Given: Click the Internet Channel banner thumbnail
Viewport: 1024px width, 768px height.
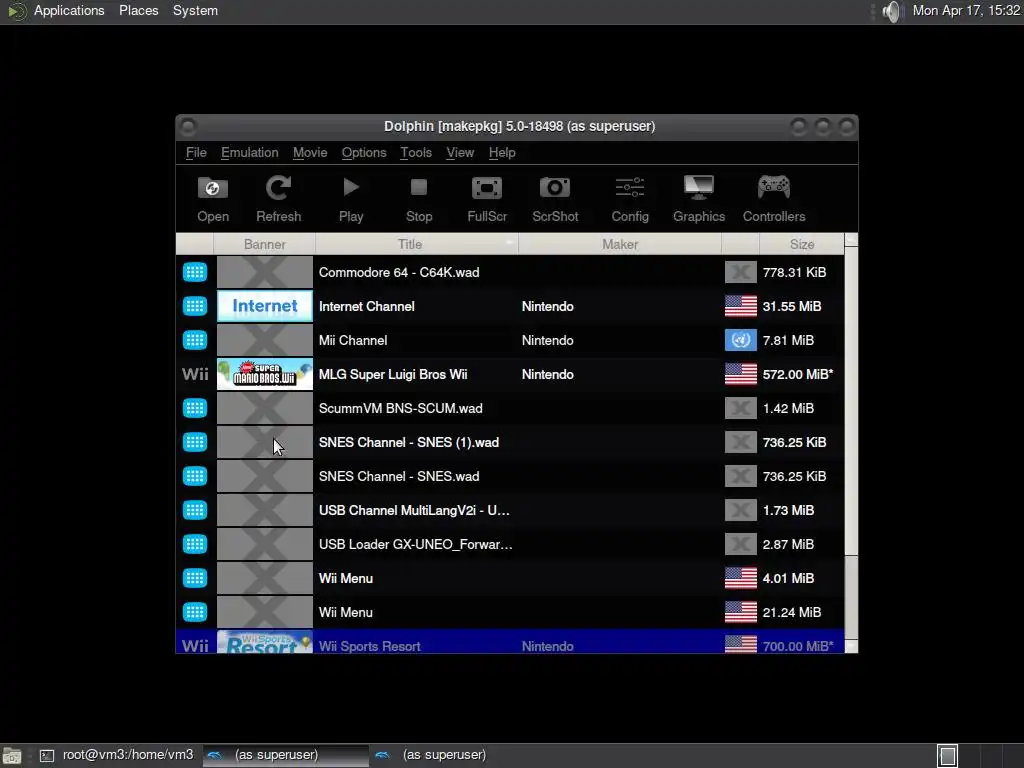Looking at the screenshot, I should pyautogui.click(x=264, y=306).
